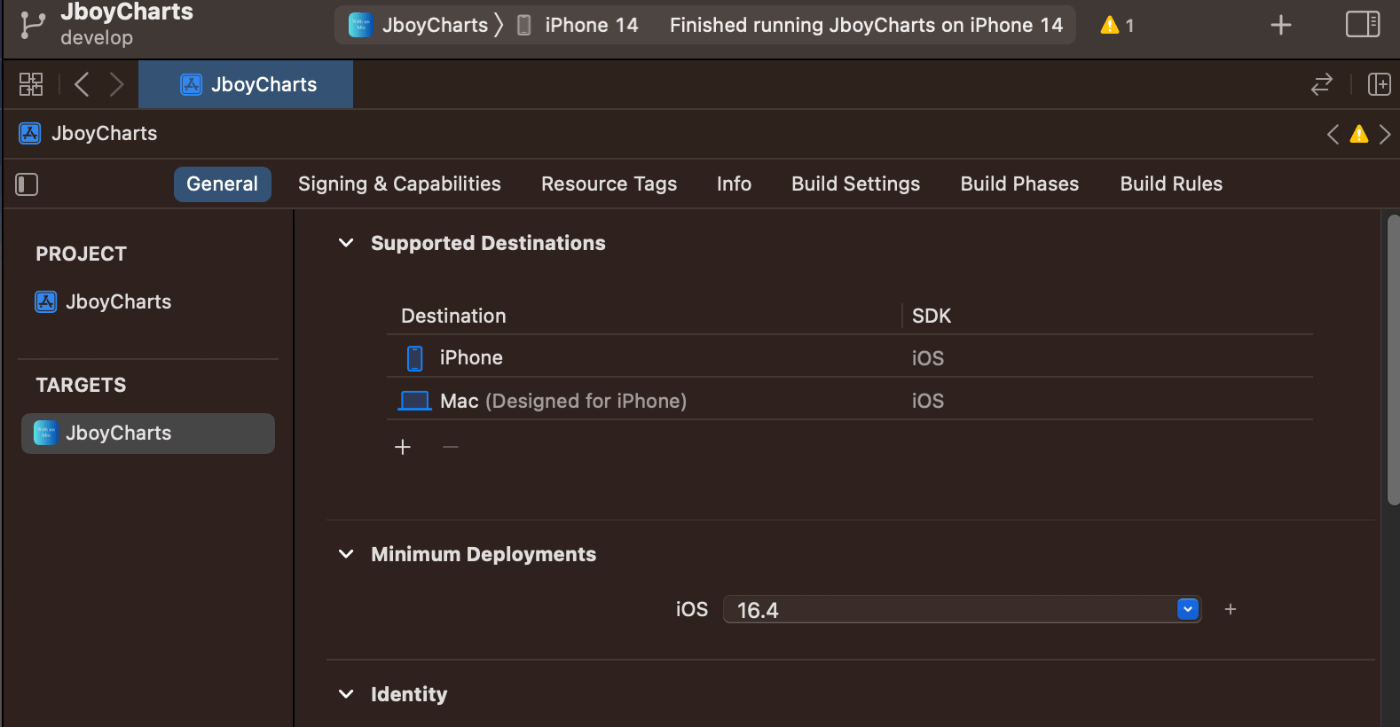The width and height of the screenshot is (1400, 727).
Task: Go forward with the right chevron
Action: pyautogui.click(x=116, y=84)
